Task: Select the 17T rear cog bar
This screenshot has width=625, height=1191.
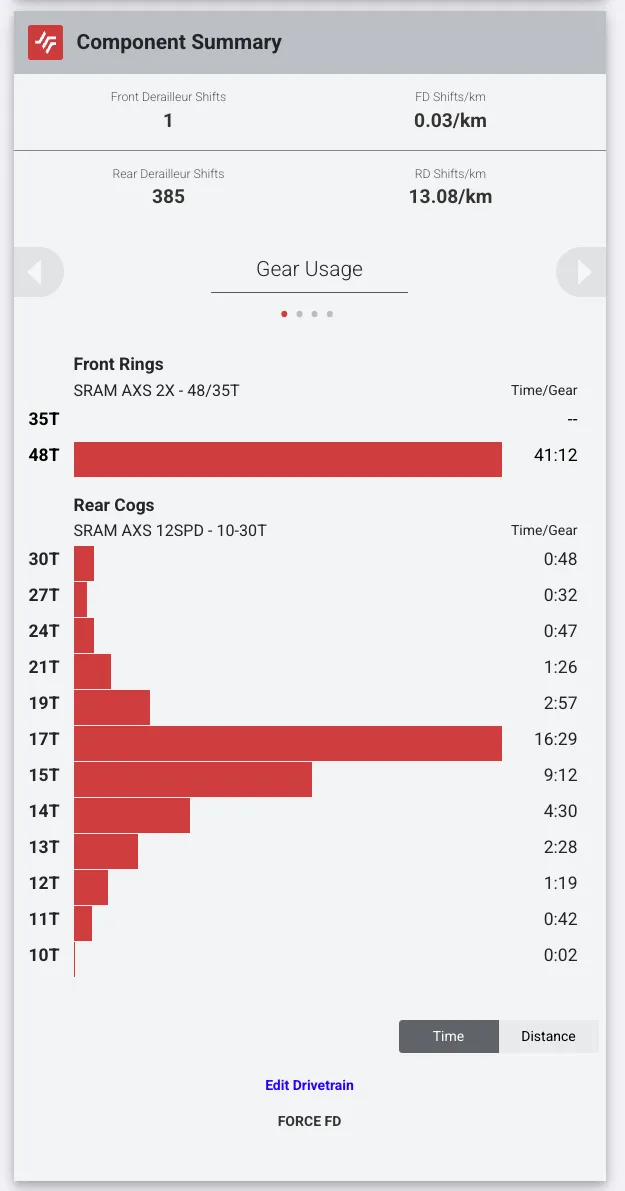Action: pos(288,743)
